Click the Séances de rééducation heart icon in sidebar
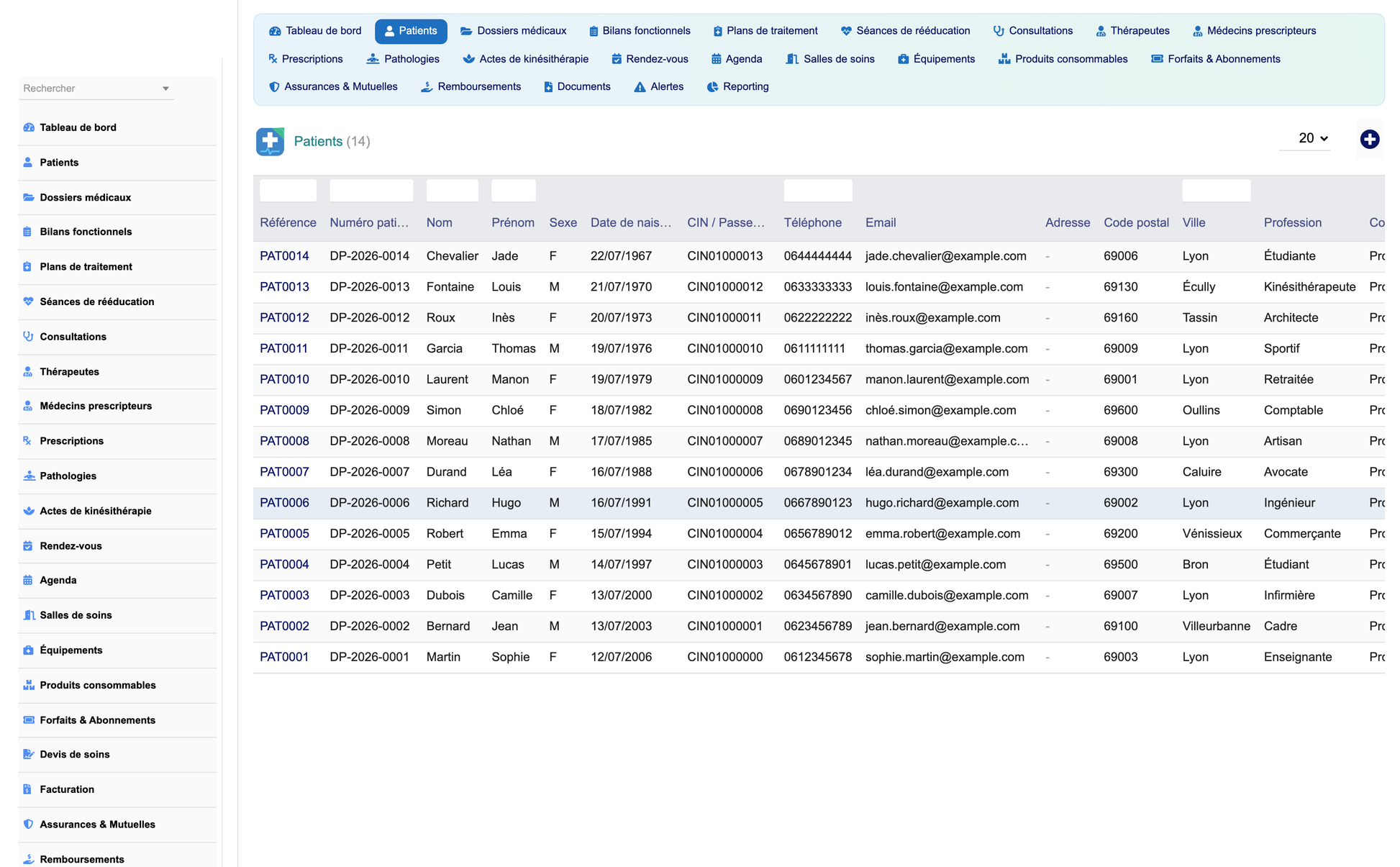 29,301
